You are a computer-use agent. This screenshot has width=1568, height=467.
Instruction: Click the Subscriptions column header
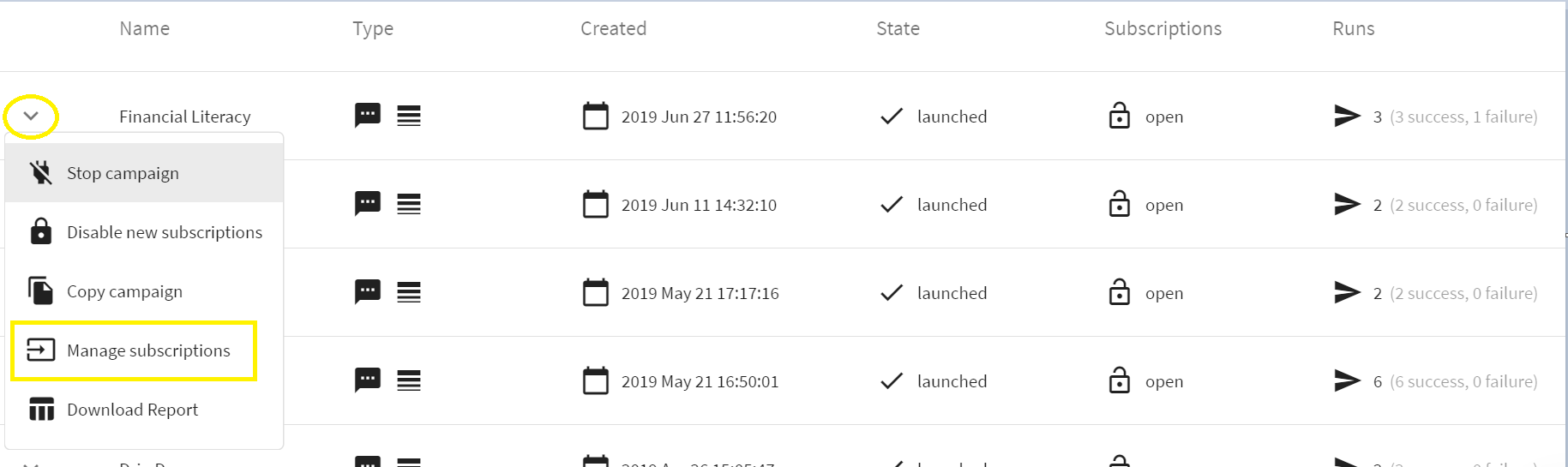tap(1162, 28)
